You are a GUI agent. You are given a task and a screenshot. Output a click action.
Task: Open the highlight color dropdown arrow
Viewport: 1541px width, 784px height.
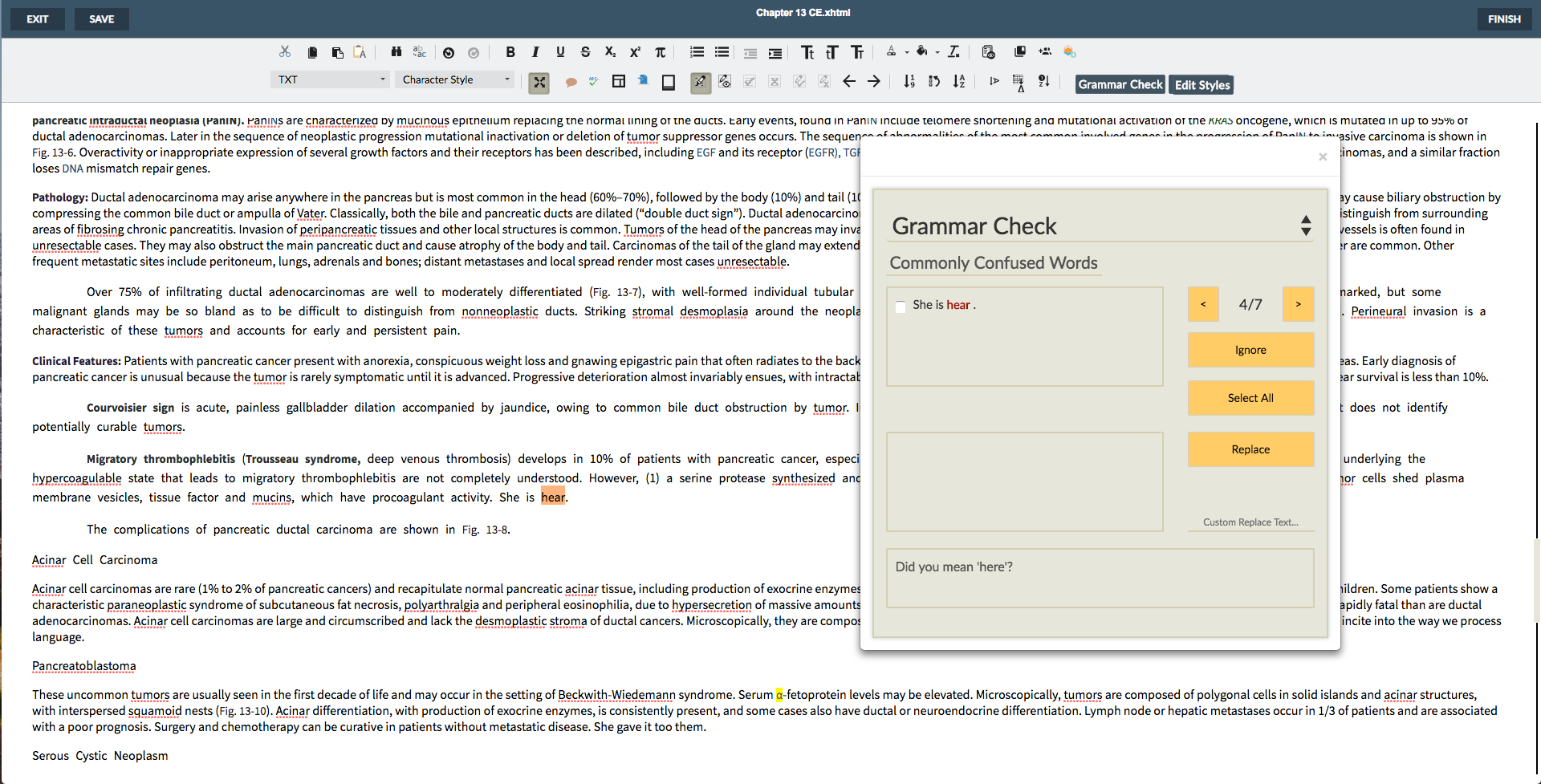937,51
